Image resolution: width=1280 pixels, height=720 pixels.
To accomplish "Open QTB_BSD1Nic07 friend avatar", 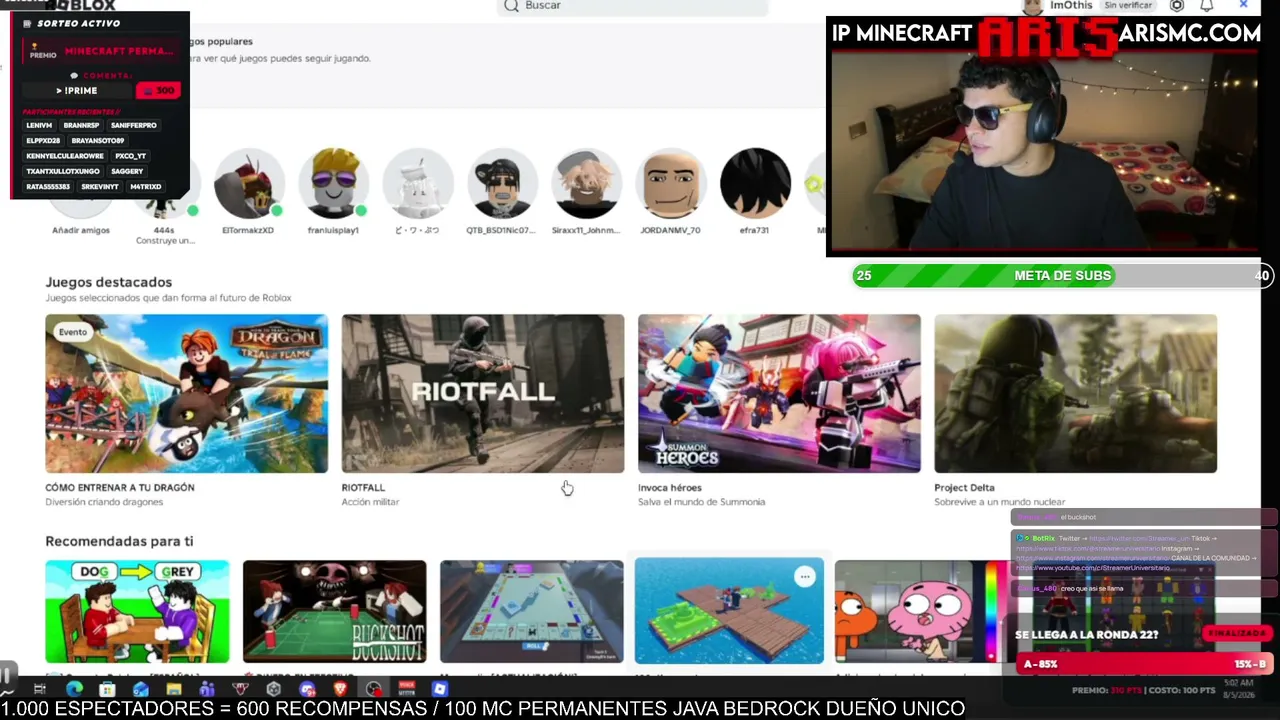I will coord(502,183).
